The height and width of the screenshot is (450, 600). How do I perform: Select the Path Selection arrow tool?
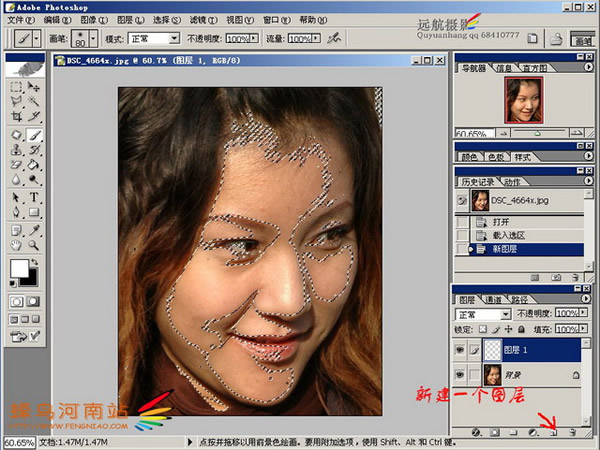coord(16,197)
